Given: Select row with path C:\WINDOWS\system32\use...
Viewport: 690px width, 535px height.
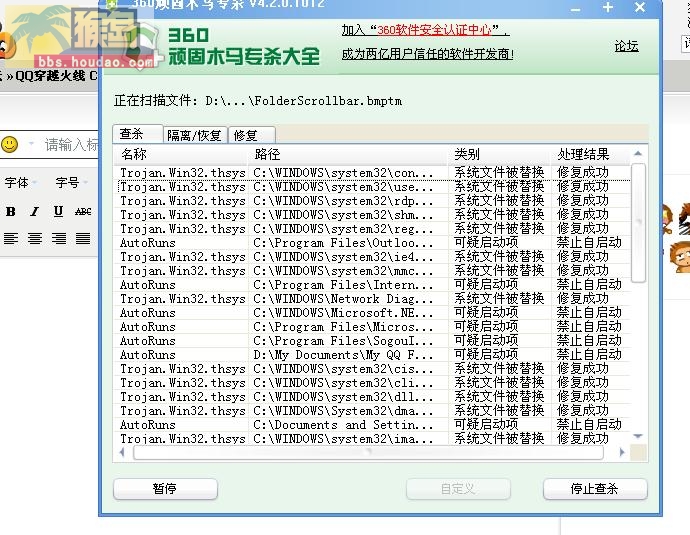Looking at the screenshot, I should click(x=372, y=187).
